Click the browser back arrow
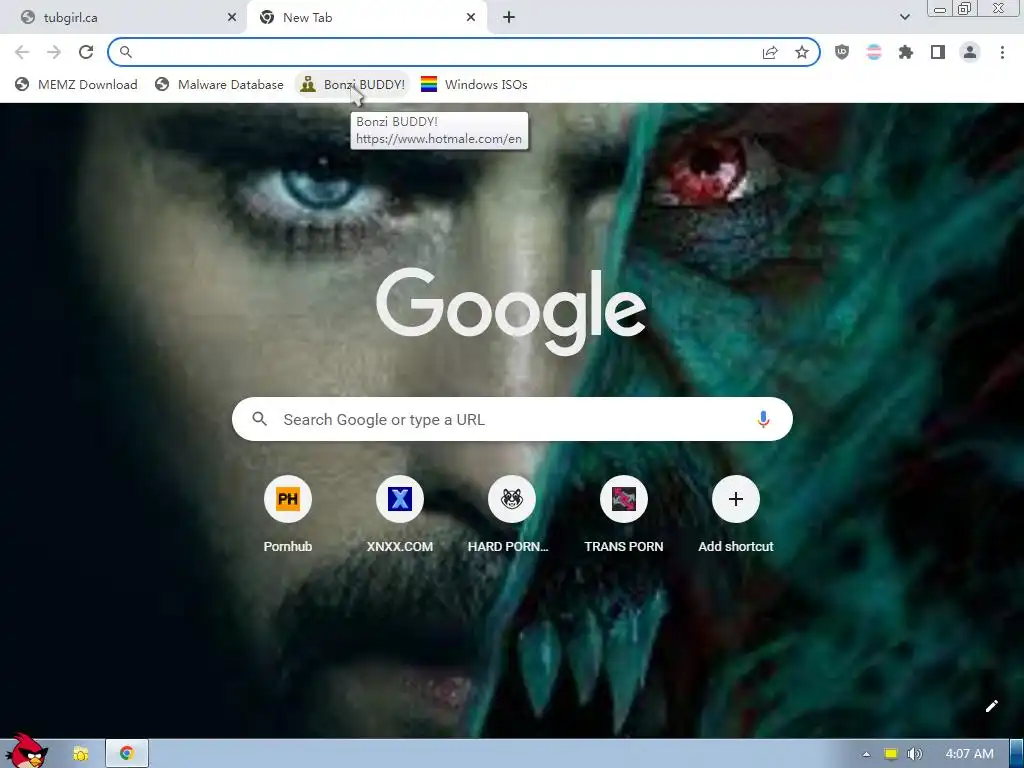 click(x=22, y=52)
